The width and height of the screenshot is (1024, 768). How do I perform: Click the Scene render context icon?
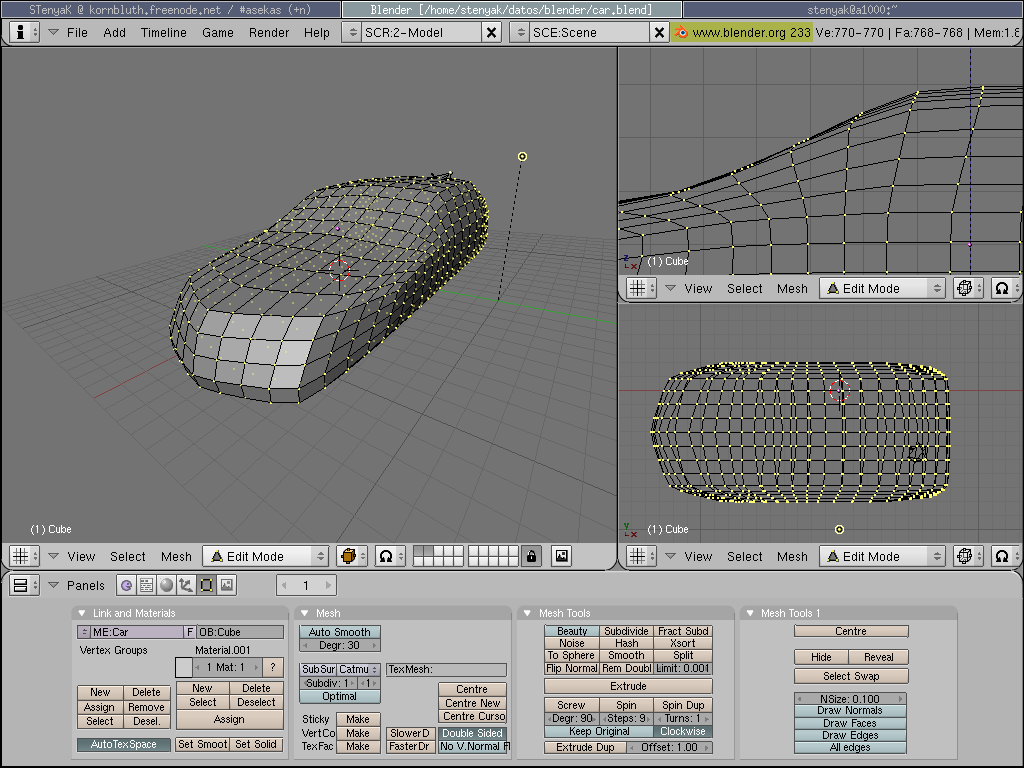(227, 585)
